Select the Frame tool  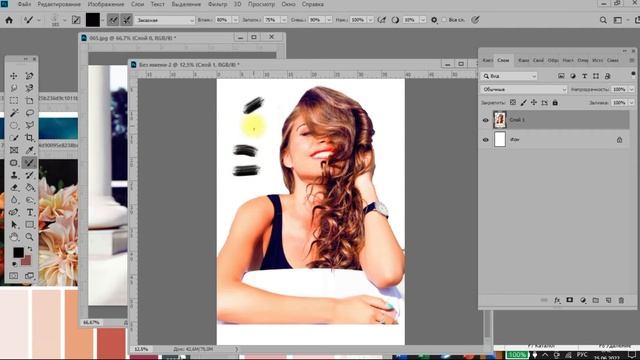pyautogui.click(x=14, y=150)
